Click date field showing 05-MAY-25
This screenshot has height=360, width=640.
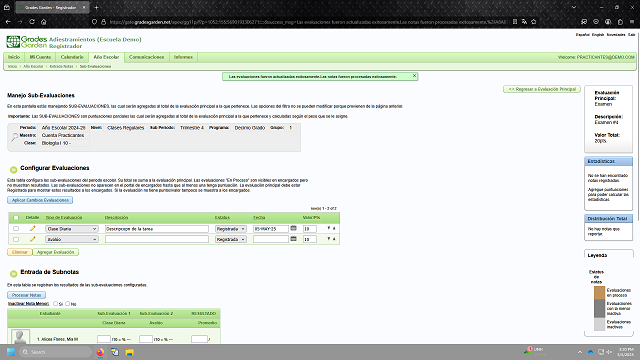(x=271, y=229)
